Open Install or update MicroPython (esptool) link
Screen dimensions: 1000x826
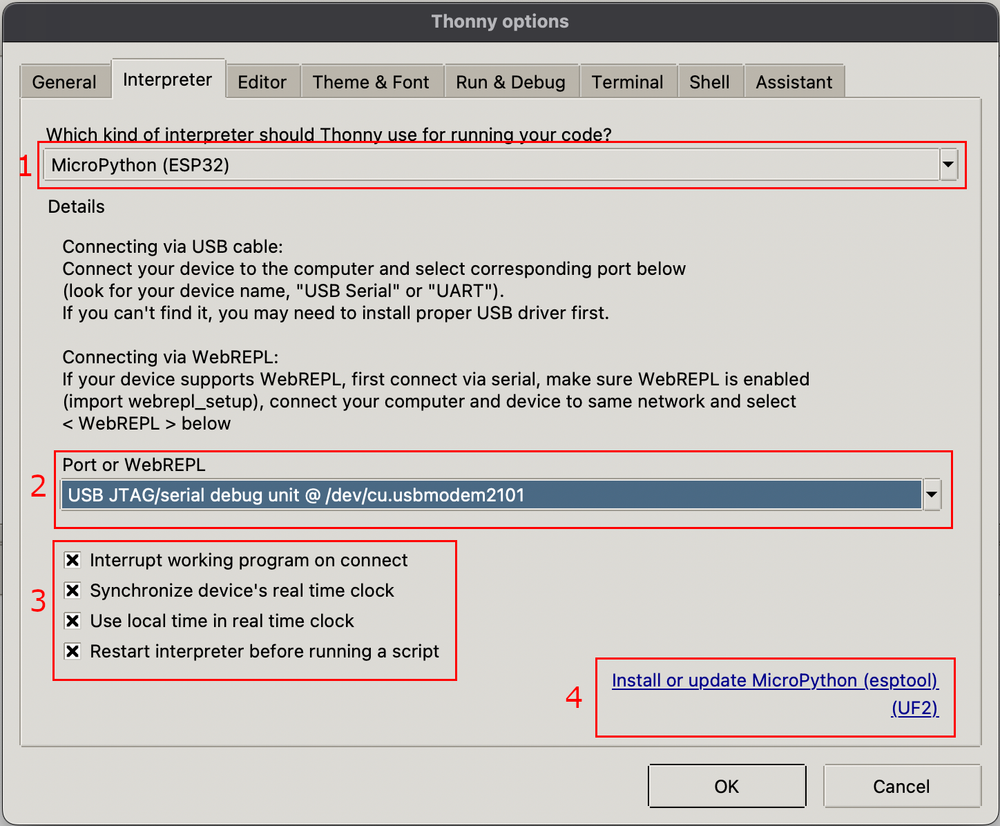775,680
